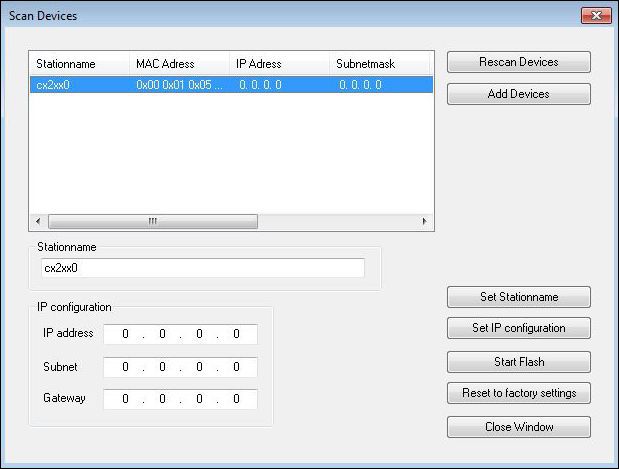
Task: Select the cx2xx0 row in device list
Action: tap(231, 85)
